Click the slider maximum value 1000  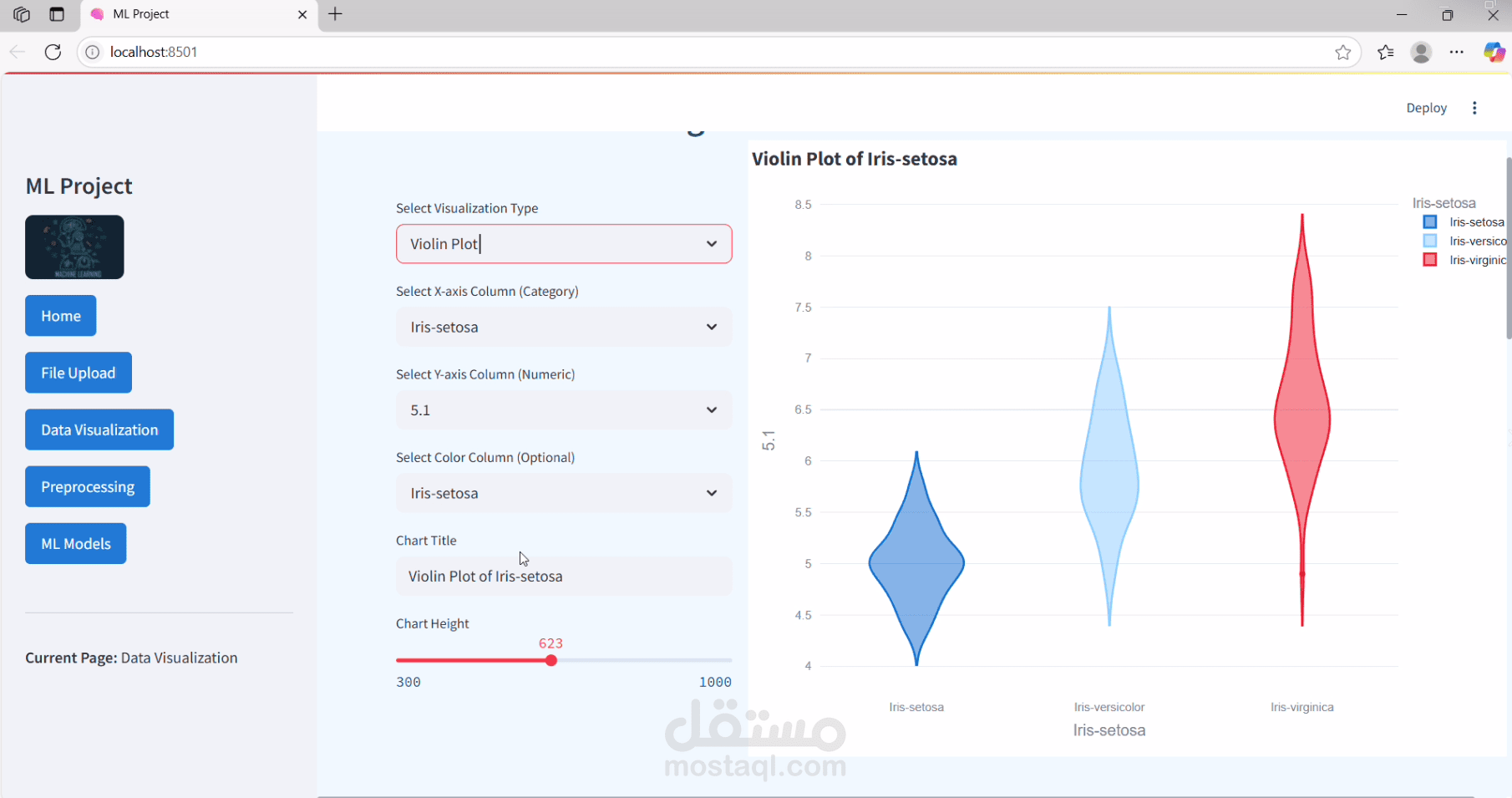click(x=715, y=682)
